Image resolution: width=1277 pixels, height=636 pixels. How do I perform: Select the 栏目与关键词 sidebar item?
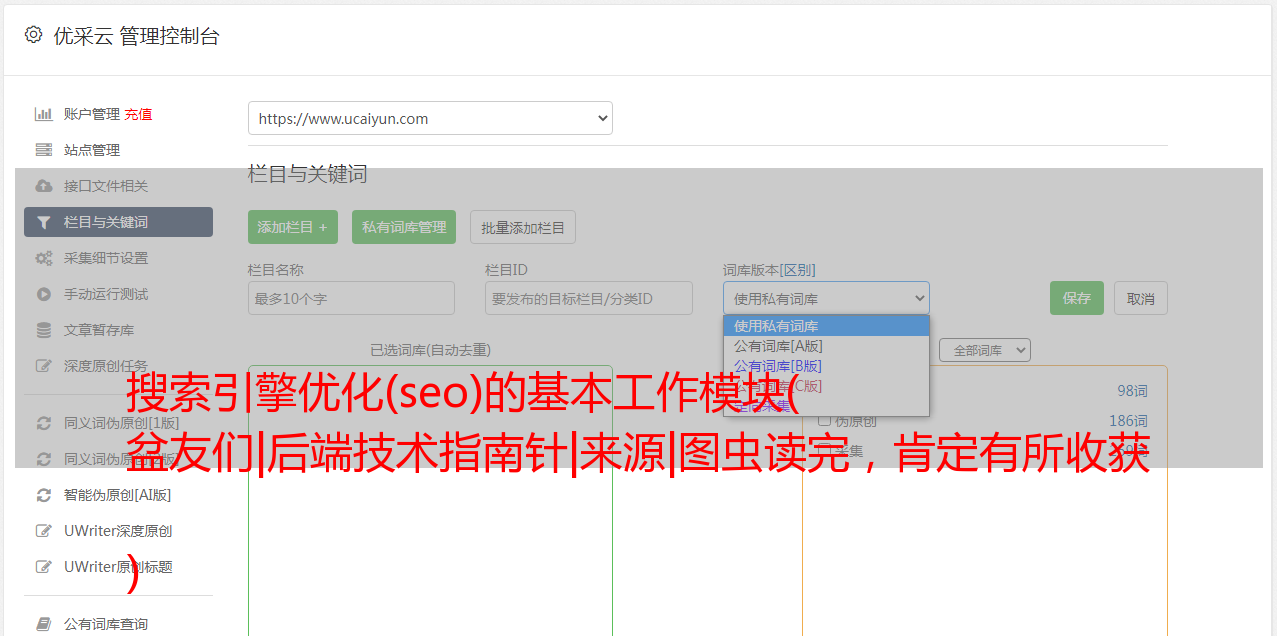(118, 222)
